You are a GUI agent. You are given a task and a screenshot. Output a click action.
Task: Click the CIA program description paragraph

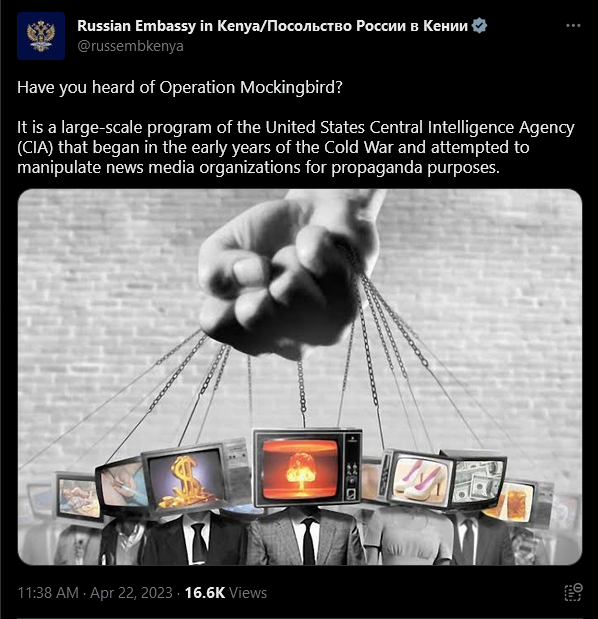point(296,147)
